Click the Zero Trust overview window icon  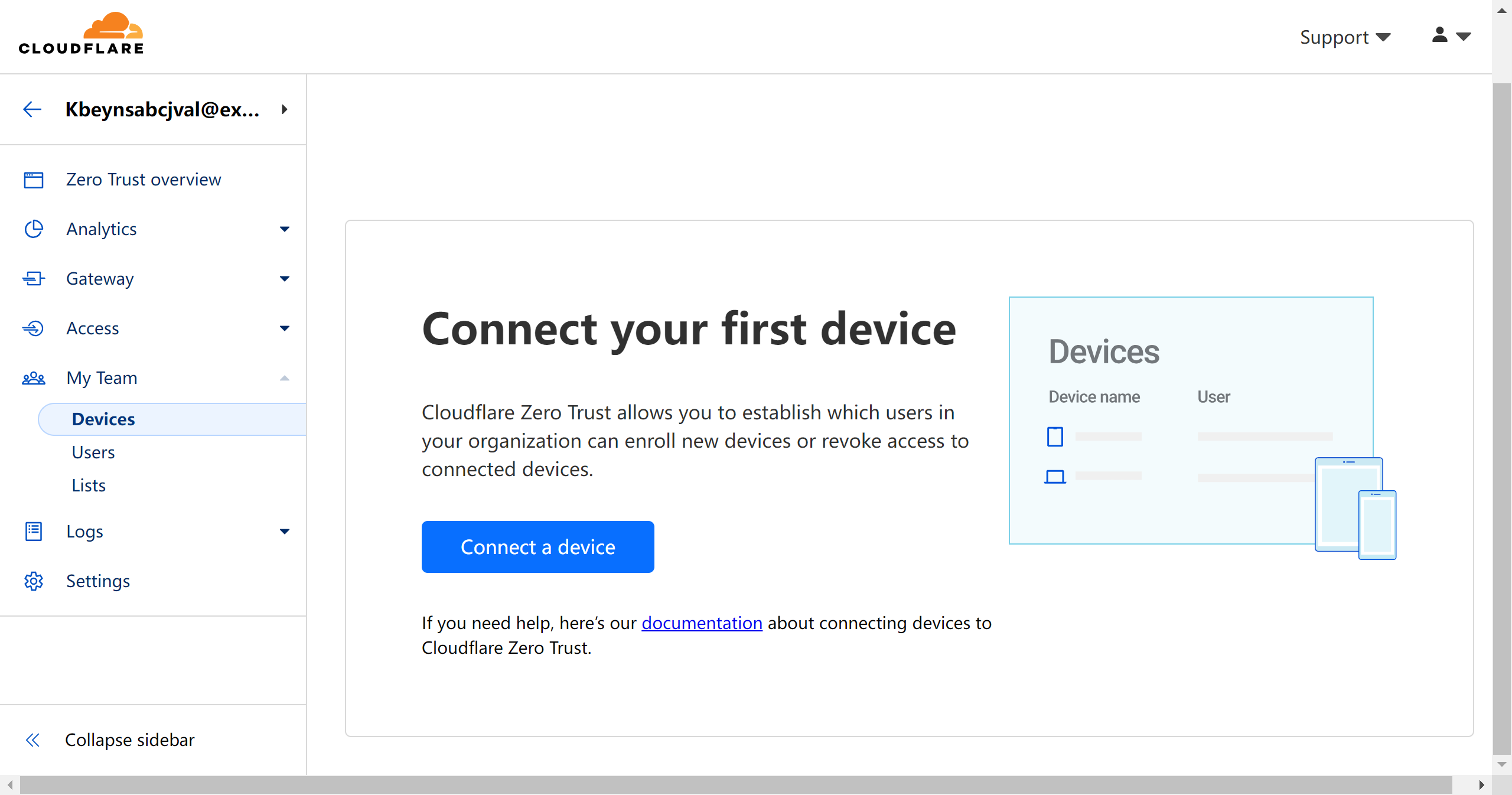(34, 180)
